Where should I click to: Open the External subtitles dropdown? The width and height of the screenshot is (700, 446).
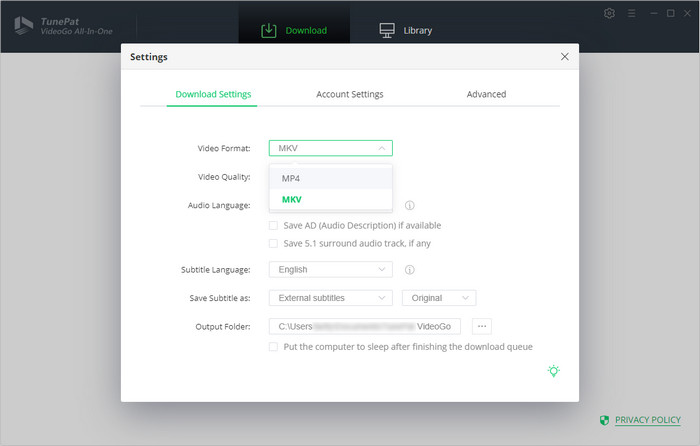point(330,298)
